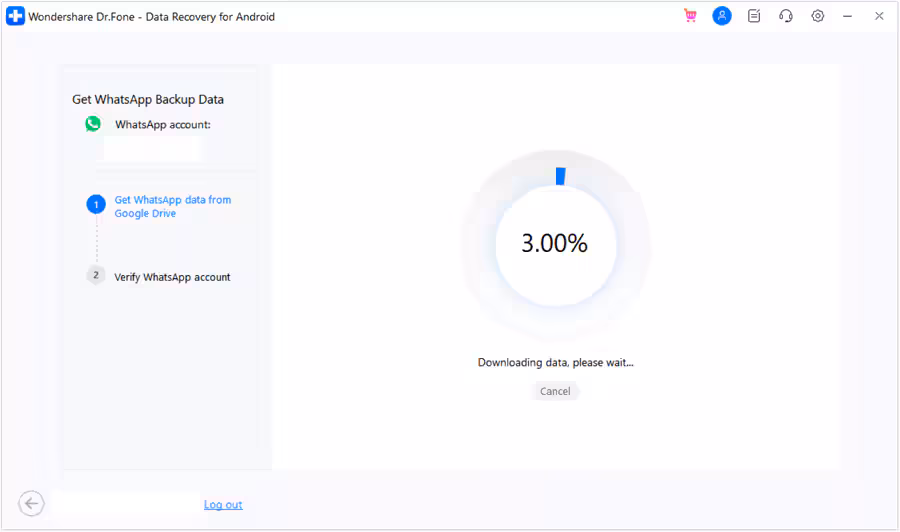Select 'Verify WhatsApp account' step
This screenshot has height=532, width=900.
(172, 277)
